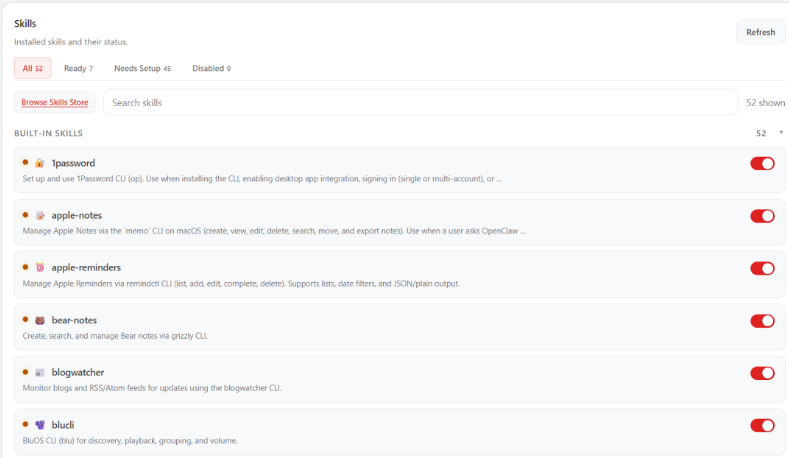Click the grizzly CLI description text
Image resolution: width=789 pixels, height=459 pixels.
click(x=115, y=336)
